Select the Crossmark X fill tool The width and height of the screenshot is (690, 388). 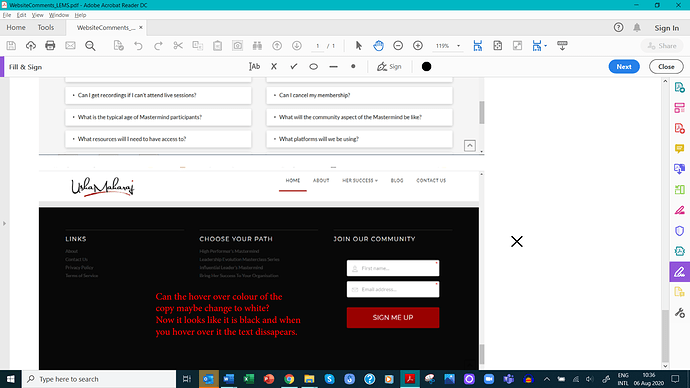274,67
